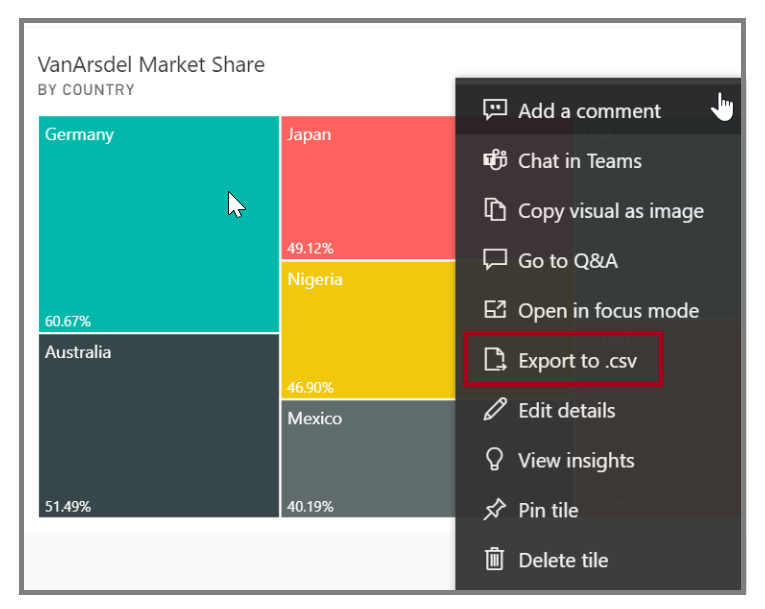Click the Delete tile trash can icon
The image size is (765, 609).
click(x=494, y=559)
